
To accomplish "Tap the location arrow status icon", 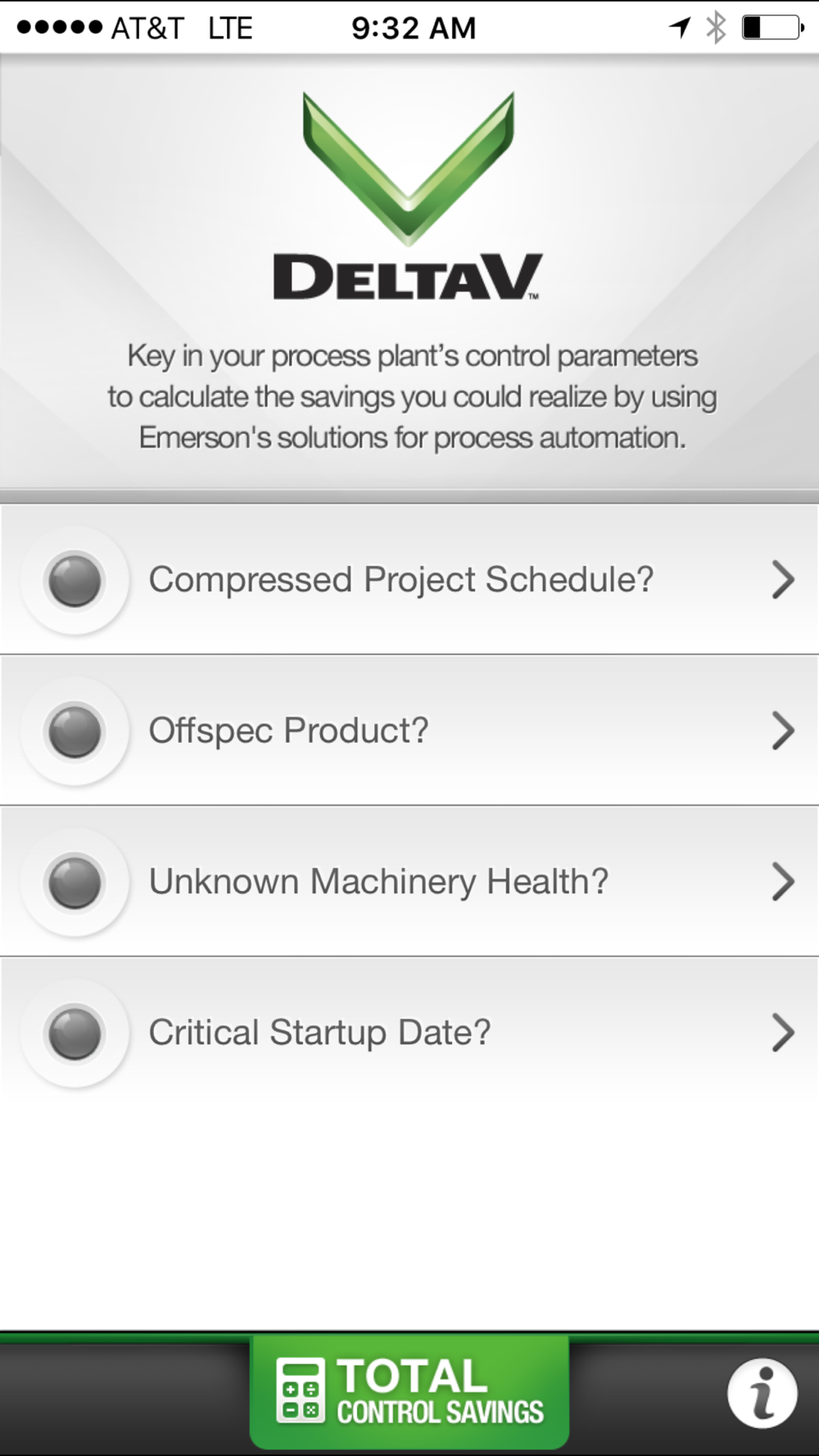I will pyautogui.click(x=680, y=28).
